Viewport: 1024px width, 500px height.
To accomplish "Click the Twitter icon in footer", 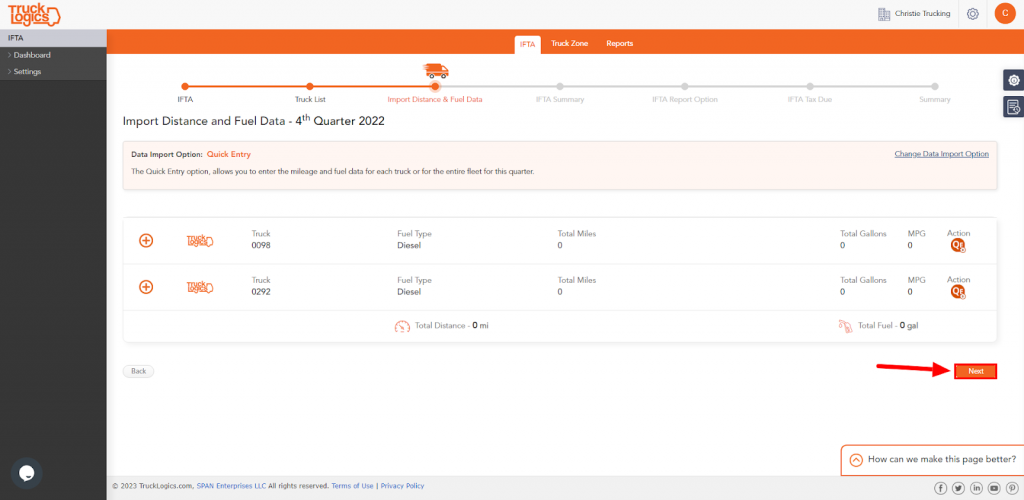I will (x=959, y=488).
